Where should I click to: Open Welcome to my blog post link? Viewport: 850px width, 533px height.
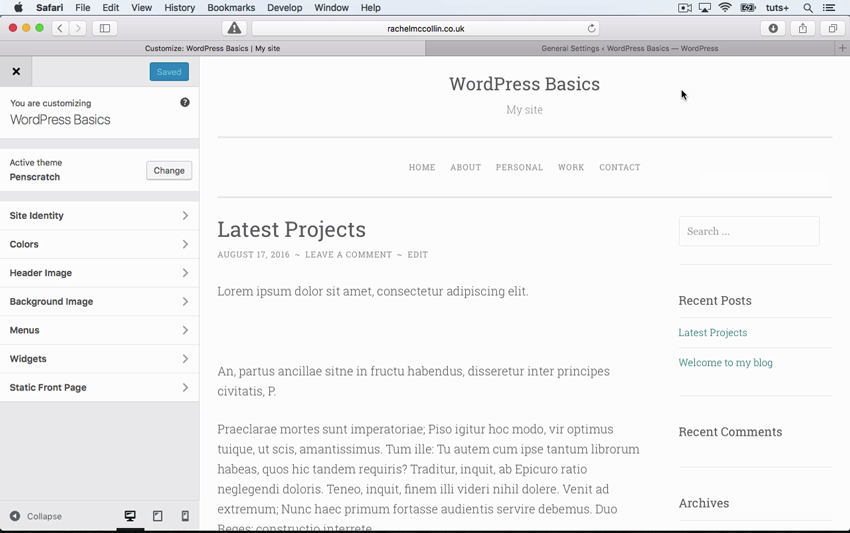pos(725,362)
